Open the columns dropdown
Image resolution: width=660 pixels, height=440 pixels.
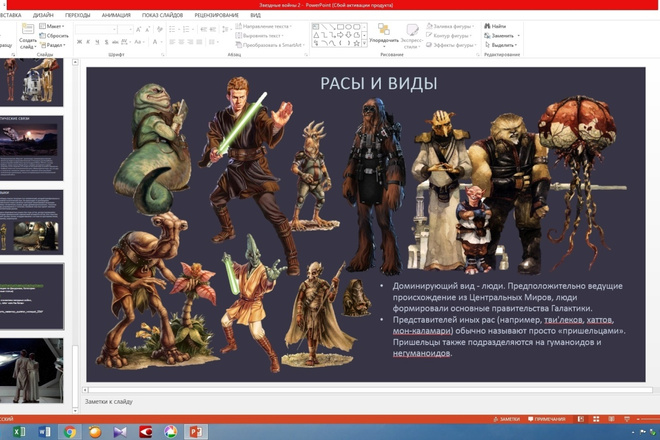(213, 42)
